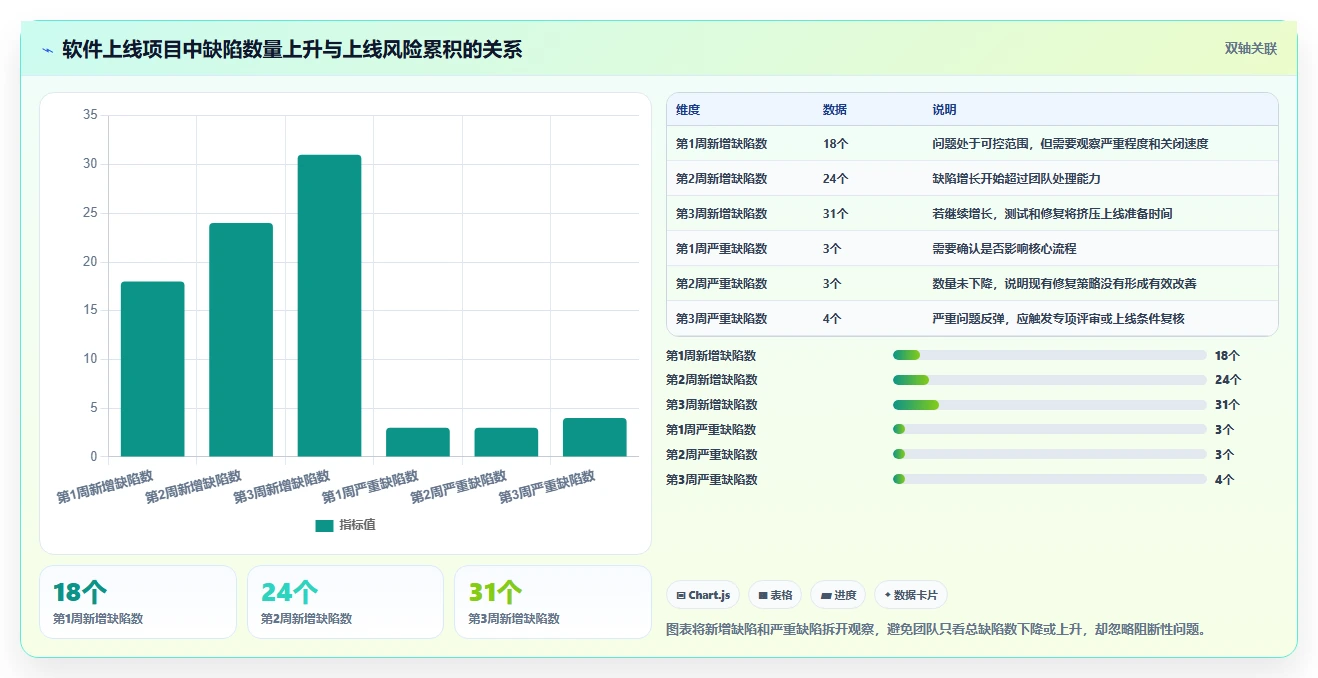The height and width of the screenshot is (678, 1318).
Task: Click x-axis label 第1周新增缺陷数
Action: point(106,486)
